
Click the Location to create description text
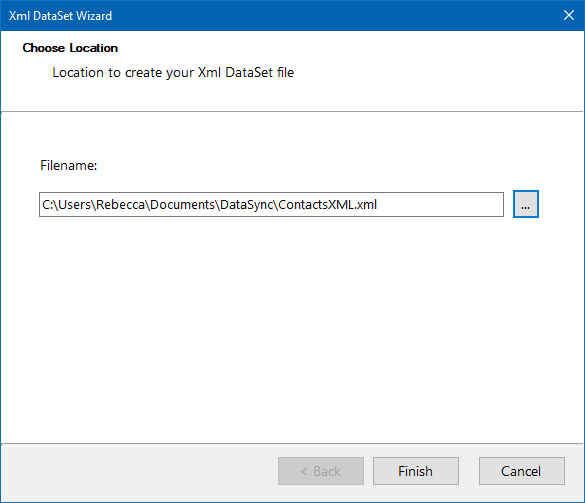click(x=173, y=72)
